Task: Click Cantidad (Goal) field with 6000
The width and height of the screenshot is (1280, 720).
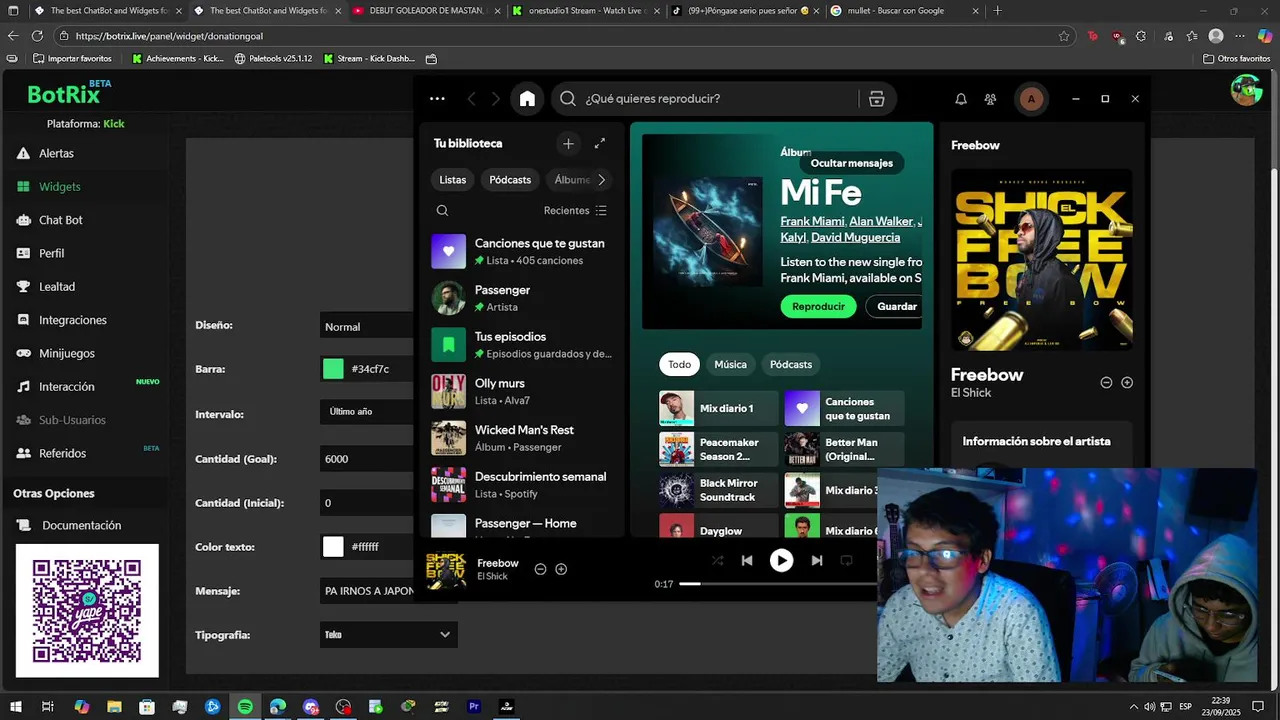Action: point(367,459)
